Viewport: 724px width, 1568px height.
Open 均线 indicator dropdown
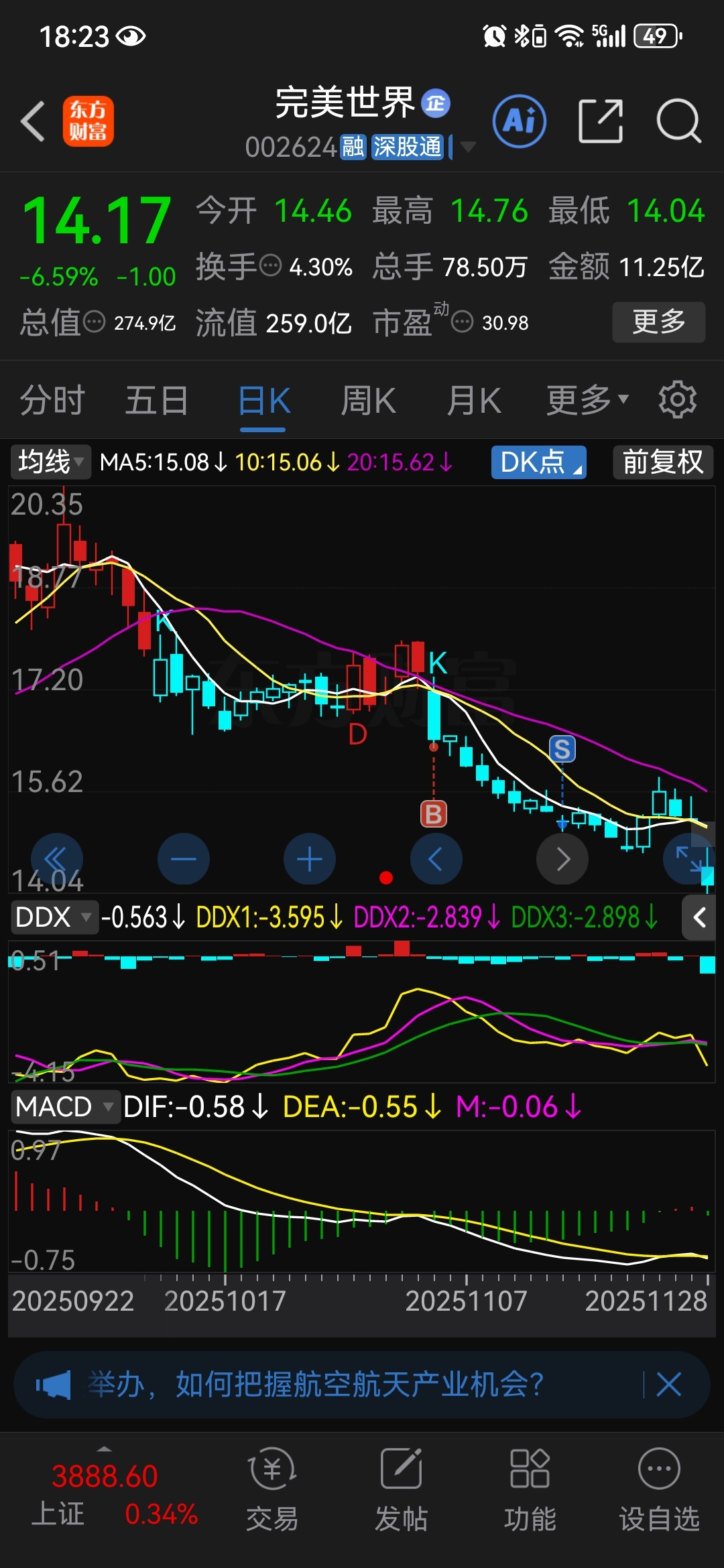tap(50, 462)
